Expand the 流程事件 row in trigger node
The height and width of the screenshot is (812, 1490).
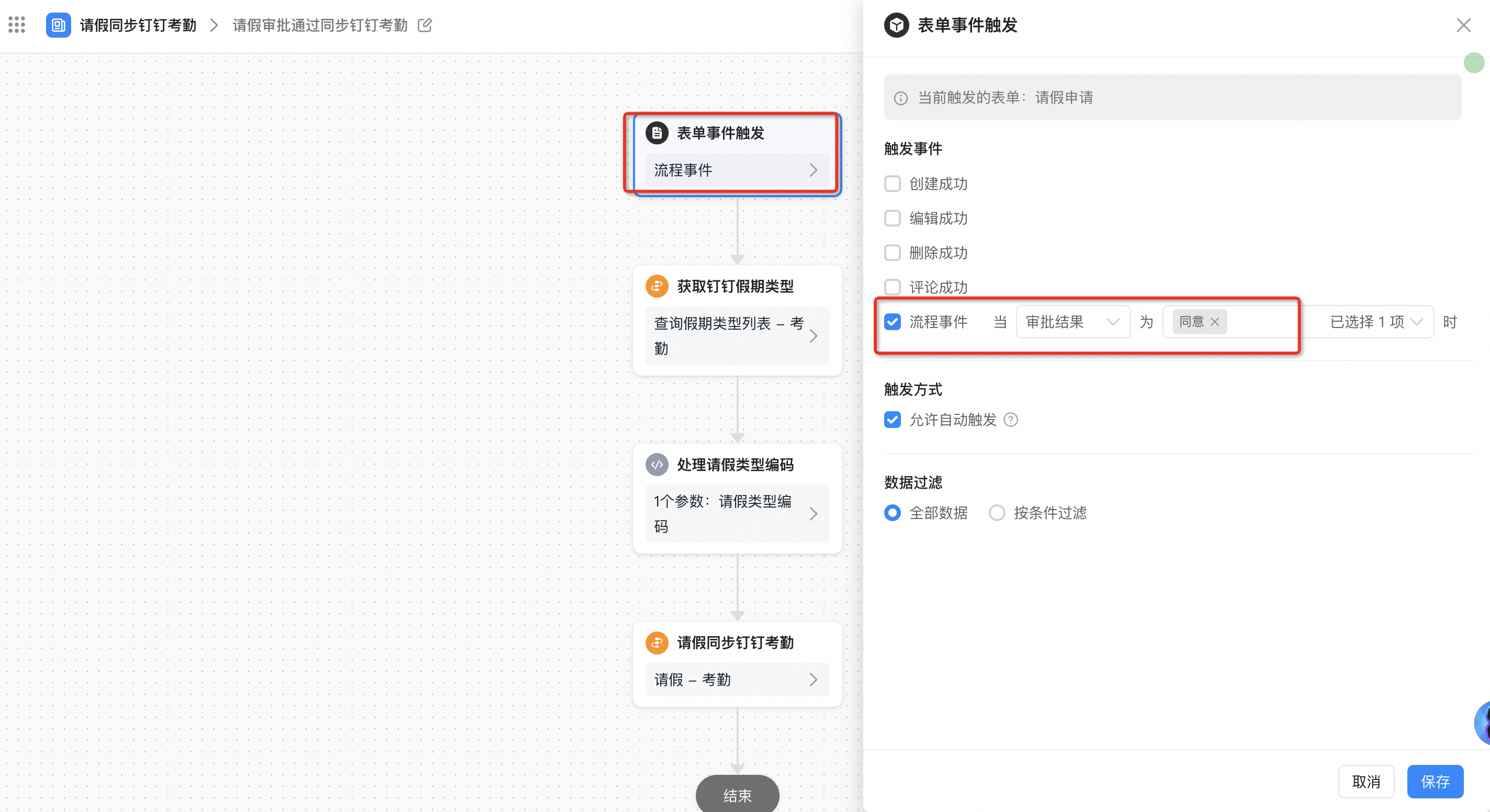coord(737,170)
